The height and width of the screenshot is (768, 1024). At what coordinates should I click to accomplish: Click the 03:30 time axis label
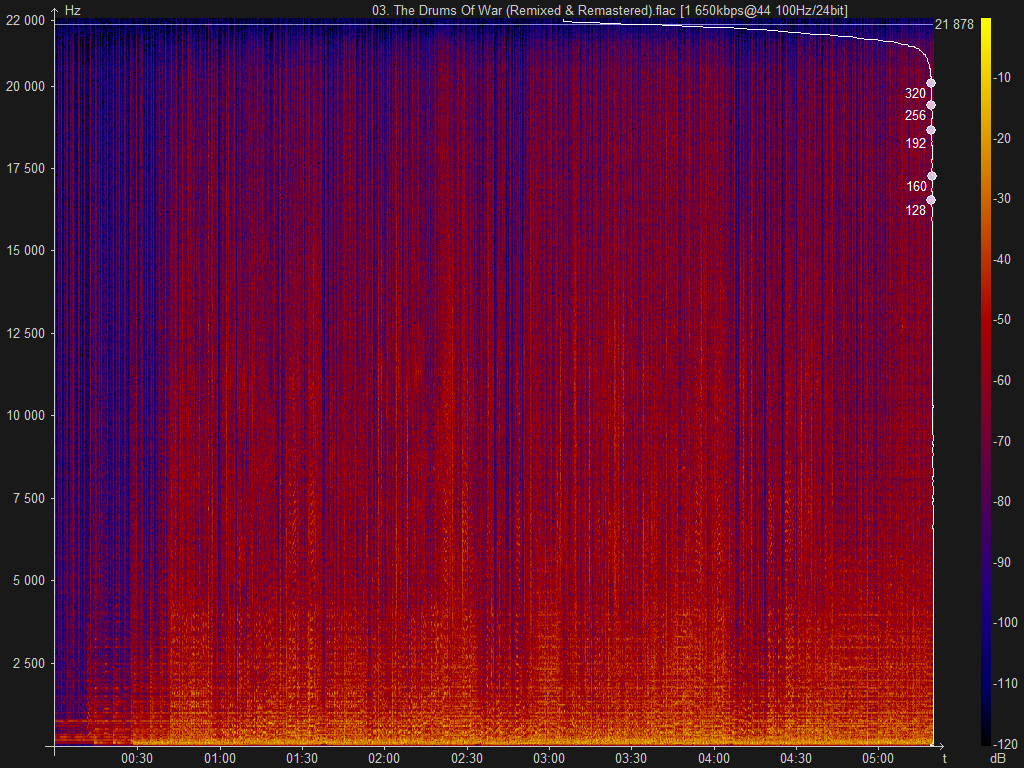(x=631, y=758)
